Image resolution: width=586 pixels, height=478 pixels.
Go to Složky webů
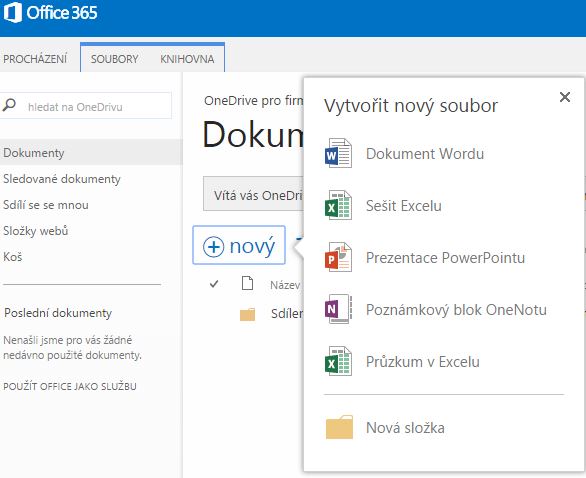pos(36,231)
